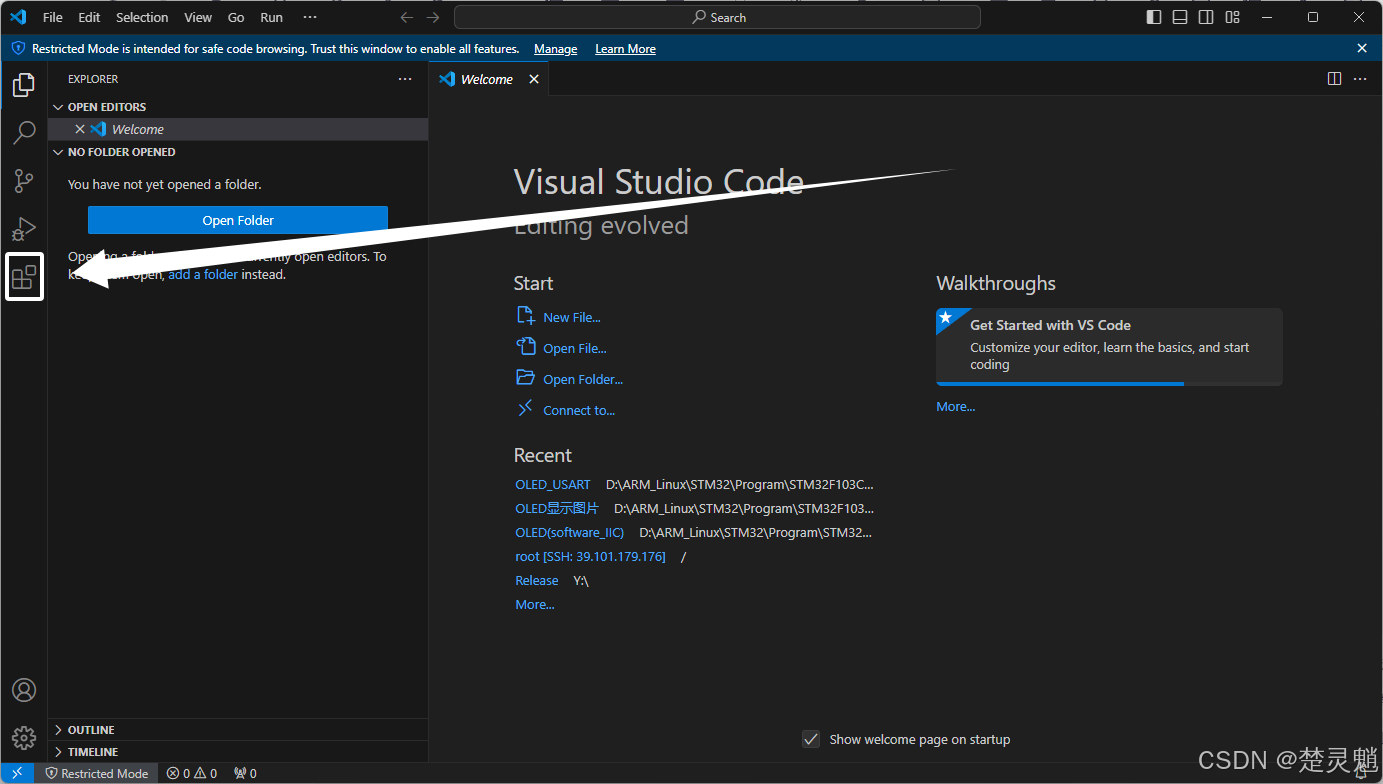Open the Source Control view
This screenshot has height=784, width=1383.
24,181
